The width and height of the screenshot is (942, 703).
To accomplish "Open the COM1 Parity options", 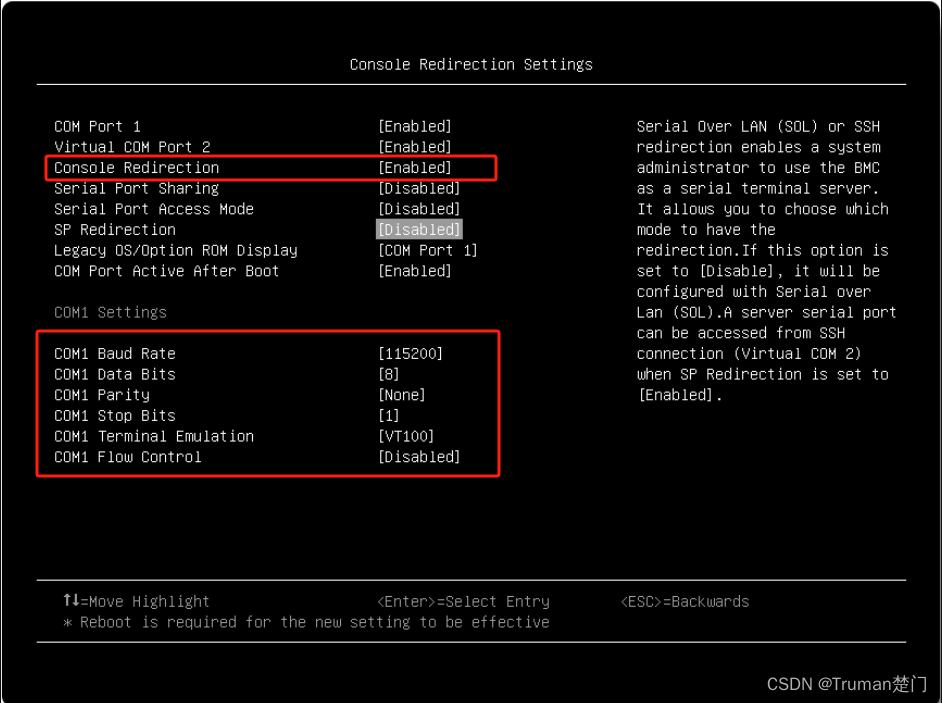I will click(x=105, y=395).
